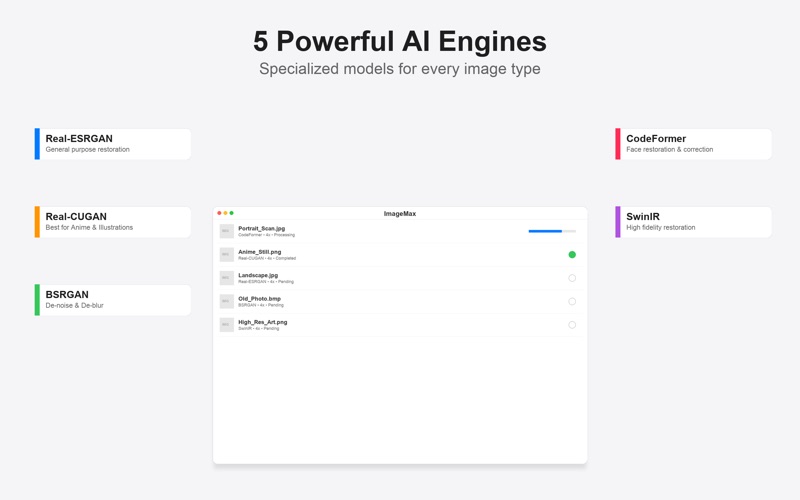
Task: Choose the SwinIR high fidelity card
Action: click(x=693, y=222)
